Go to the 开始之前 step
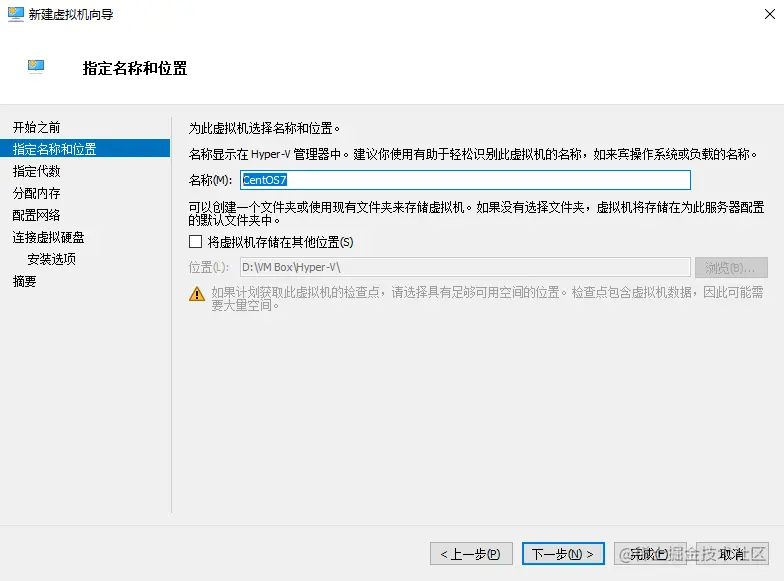The image size is (784, 581). click(36, 128)
